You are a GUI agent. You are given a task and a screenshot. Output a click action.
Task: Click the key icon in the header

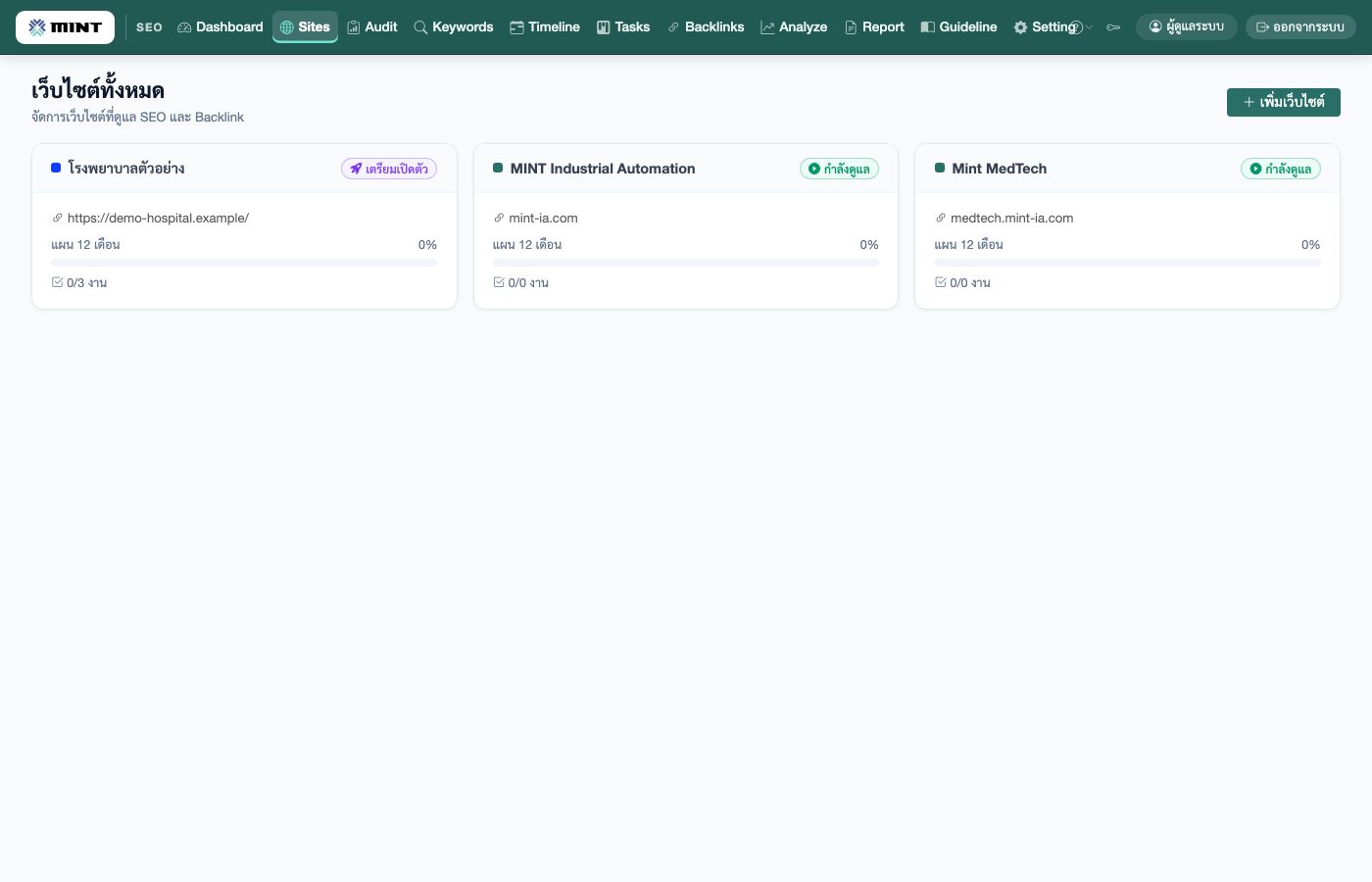1113,27
